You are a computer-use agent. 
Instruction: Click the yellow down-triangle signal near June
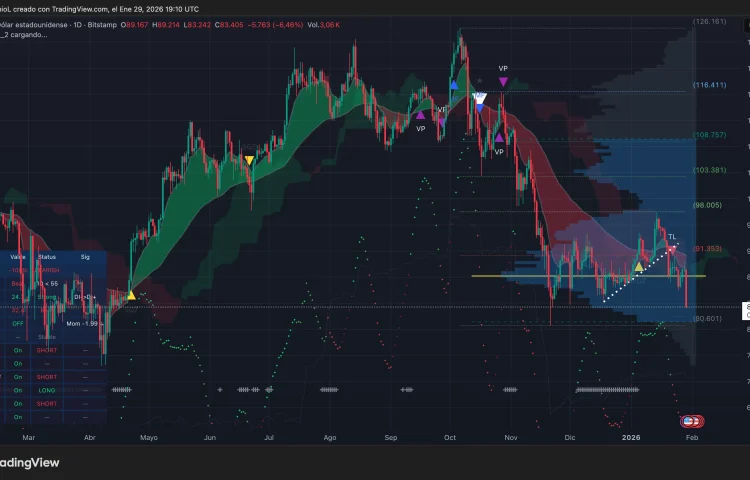249,160
